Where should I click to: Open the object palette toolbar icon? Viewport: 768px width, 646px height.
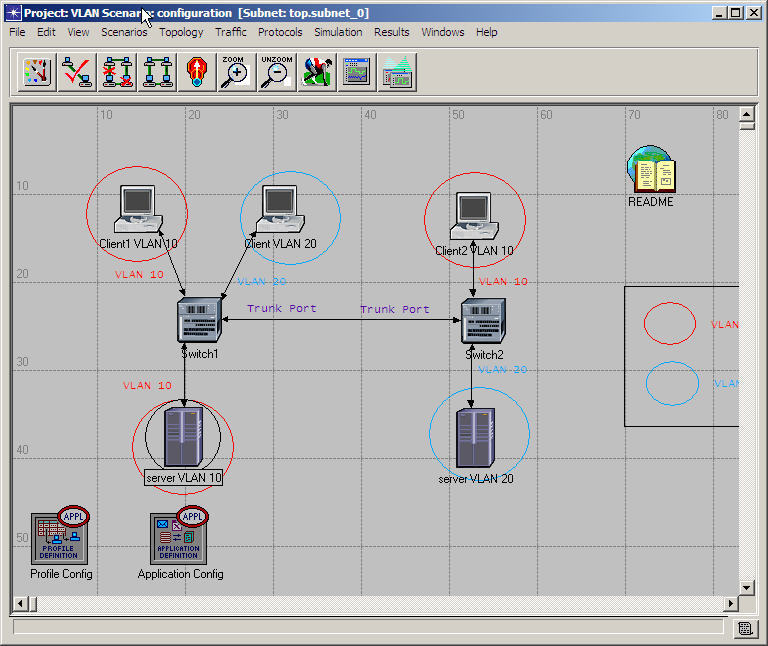coord(37,72)
